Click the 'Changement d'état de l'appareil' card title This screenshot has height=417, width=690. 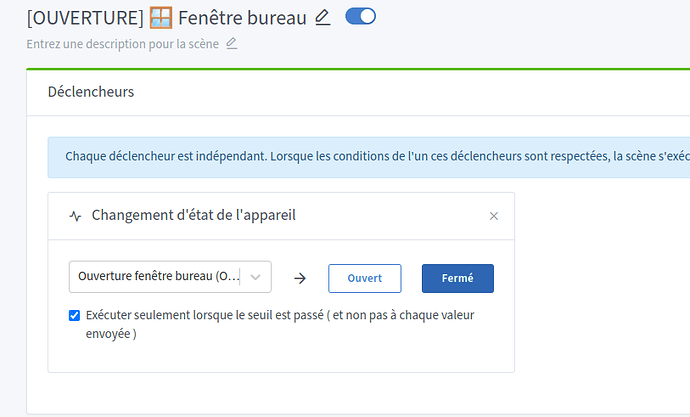(193, 215)
